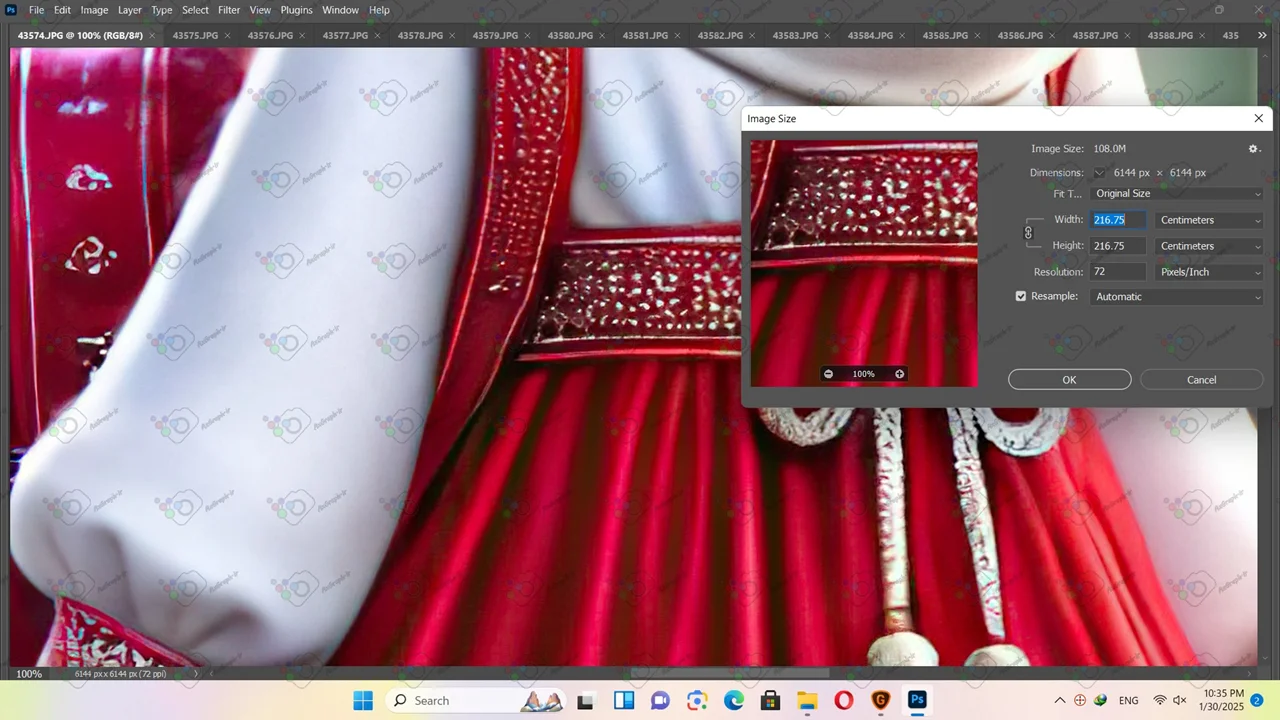Open File Explorer from the taskbar
The height and width of the screenshot is (720, 1280).
(807, 700)
